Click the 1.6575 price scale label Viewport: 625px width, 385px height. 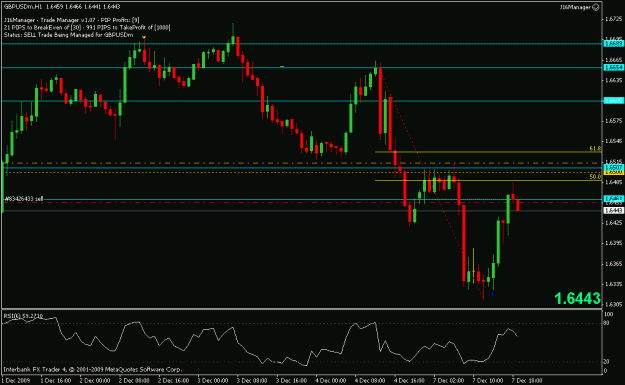tap(614, 120)
